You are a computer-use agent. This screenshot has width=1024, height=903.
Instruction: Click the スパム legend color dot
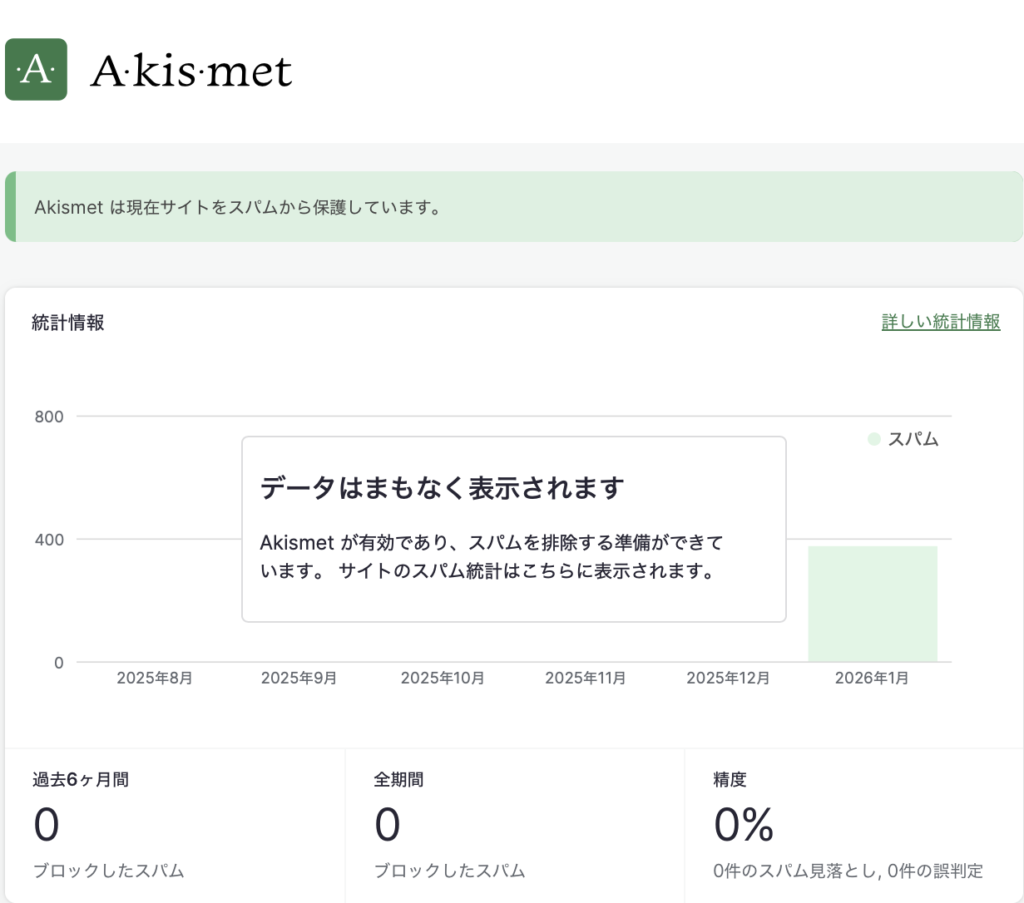pyautogui.click(x=874, y=439)
